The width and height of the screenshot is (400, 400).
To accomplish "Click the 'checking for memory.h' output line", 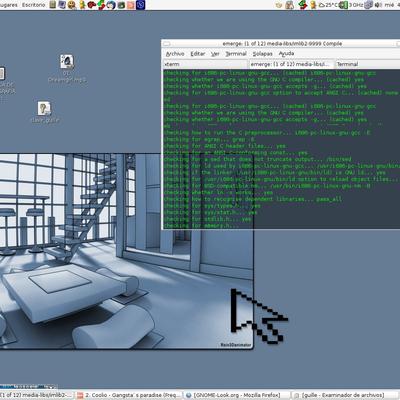I will (x=201, y=226).
